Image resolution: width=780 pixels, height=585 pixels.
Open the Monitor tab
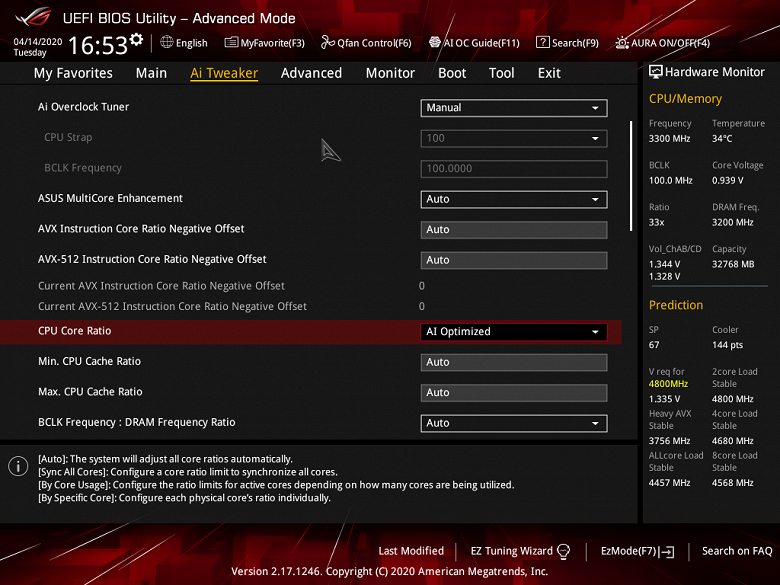point(390,73)
